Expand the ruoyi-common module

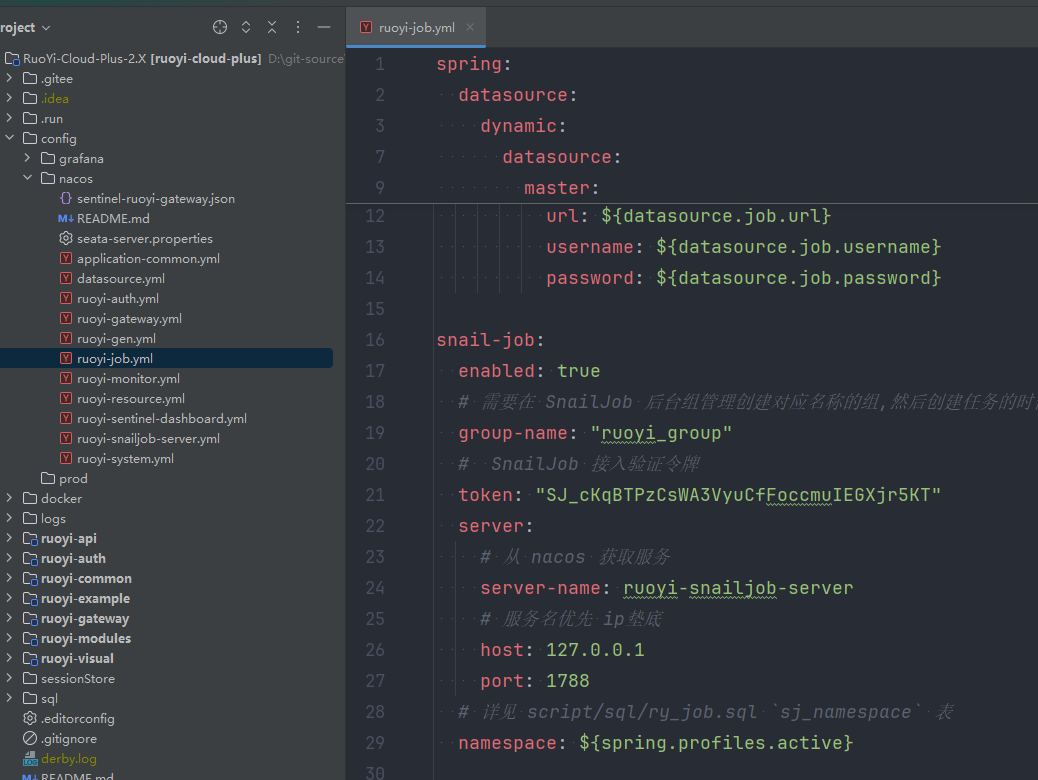pyautogui.click(x=9, y=578)
